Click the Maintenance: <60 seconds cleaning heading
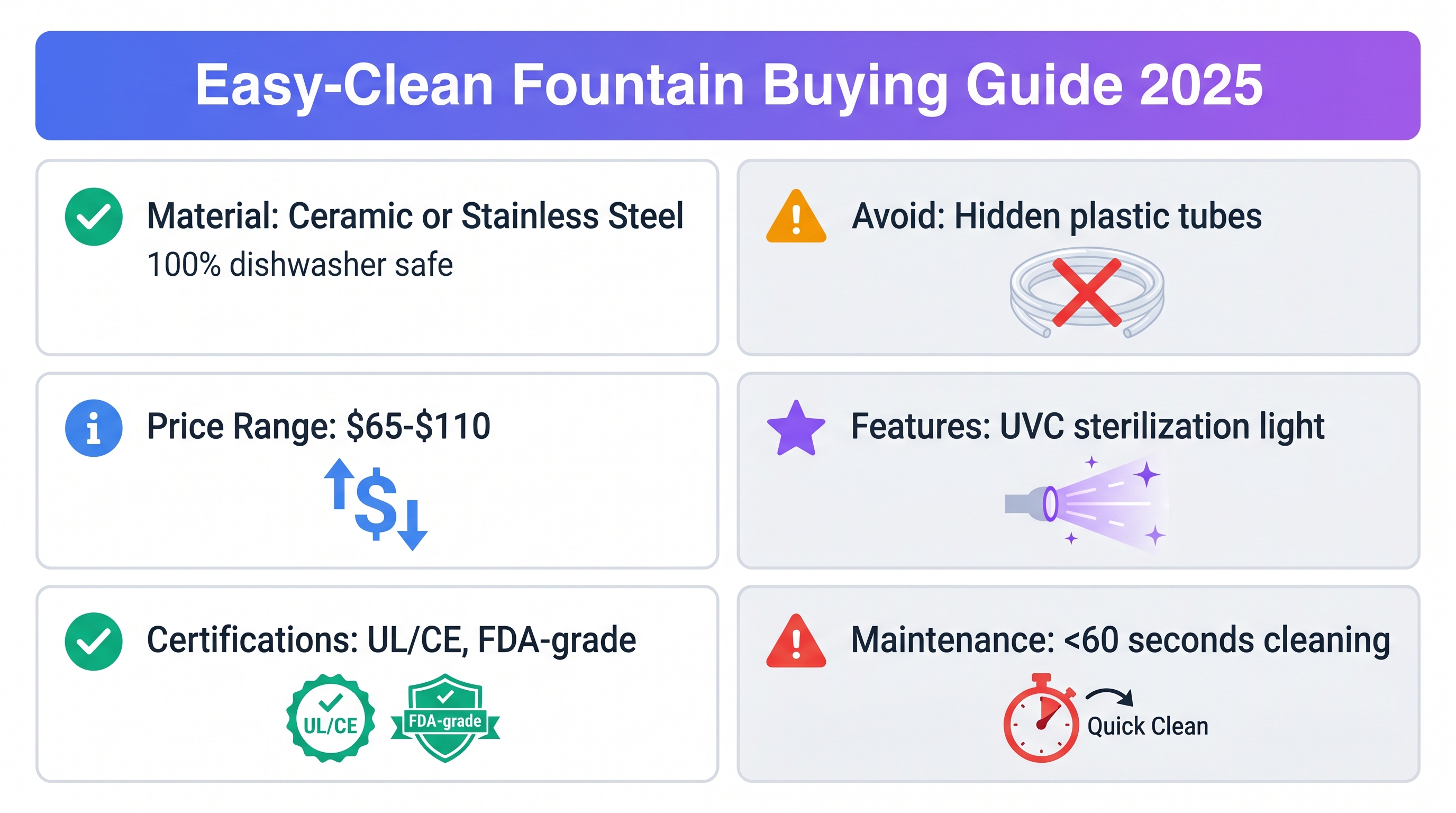Image resolution: width=1456 pixels, height=813 pixels. pos(1120,640)
